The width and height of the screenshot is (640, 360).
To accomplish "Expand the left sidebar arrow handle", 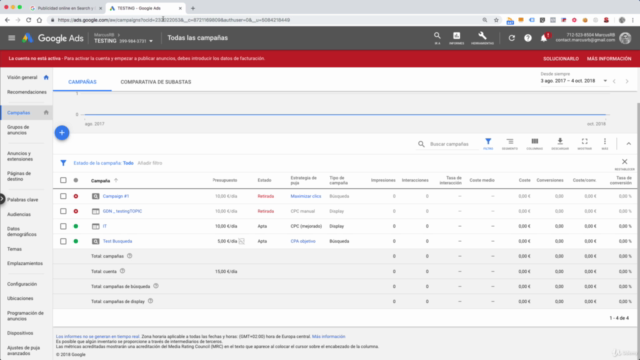I will coord(2,199).
